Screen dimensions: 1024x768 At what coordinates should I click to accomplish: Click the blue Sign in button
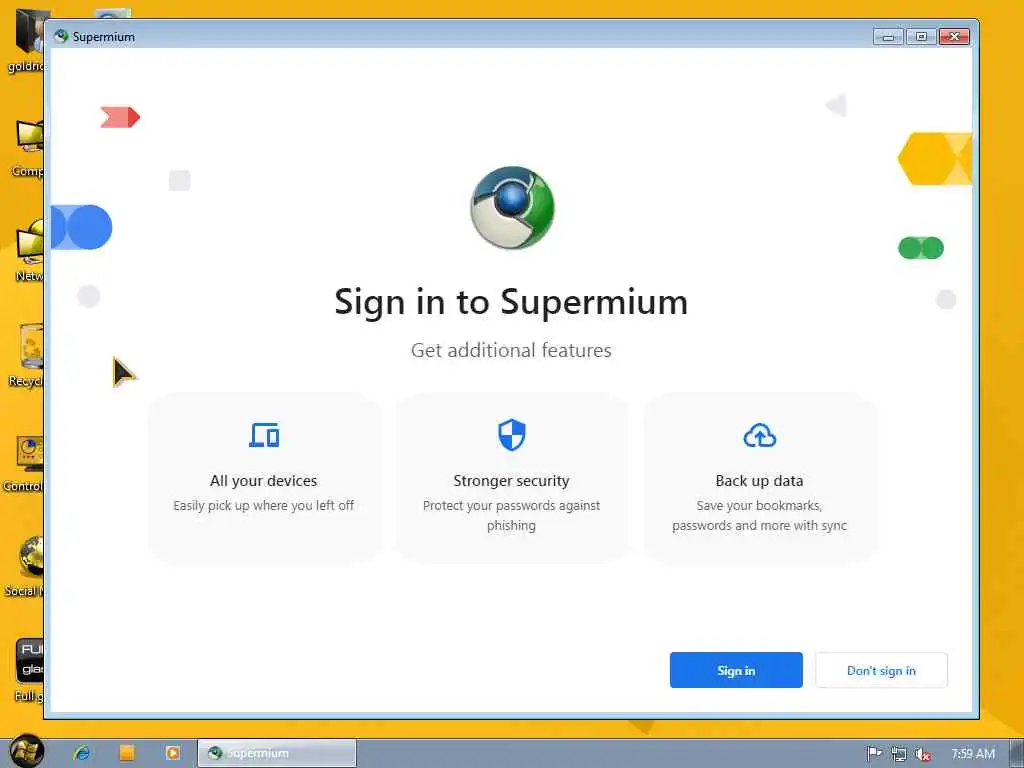pyautogui.click(x=735, y=670)
